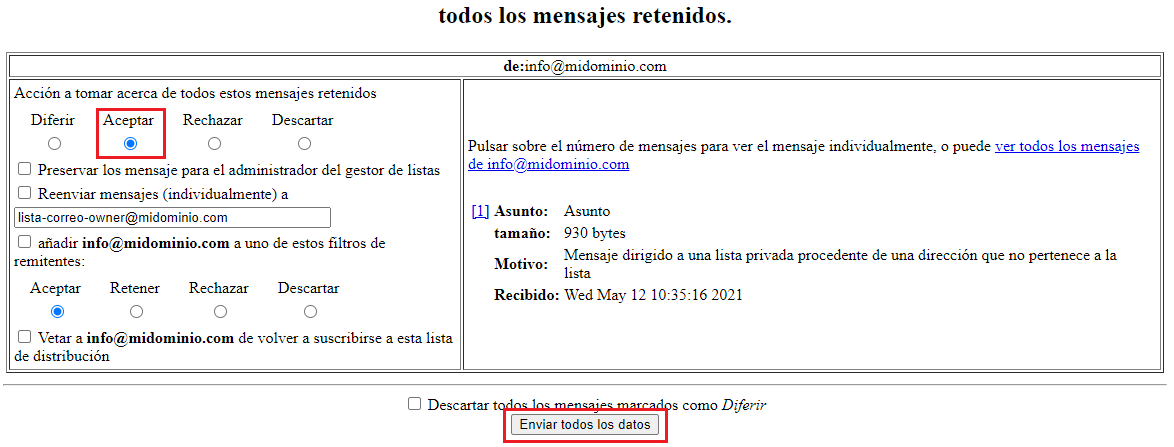Enable Preservar los mensajes para el administrador
Viewport: 1174px width, 447px height.
[x=25, y=170]
